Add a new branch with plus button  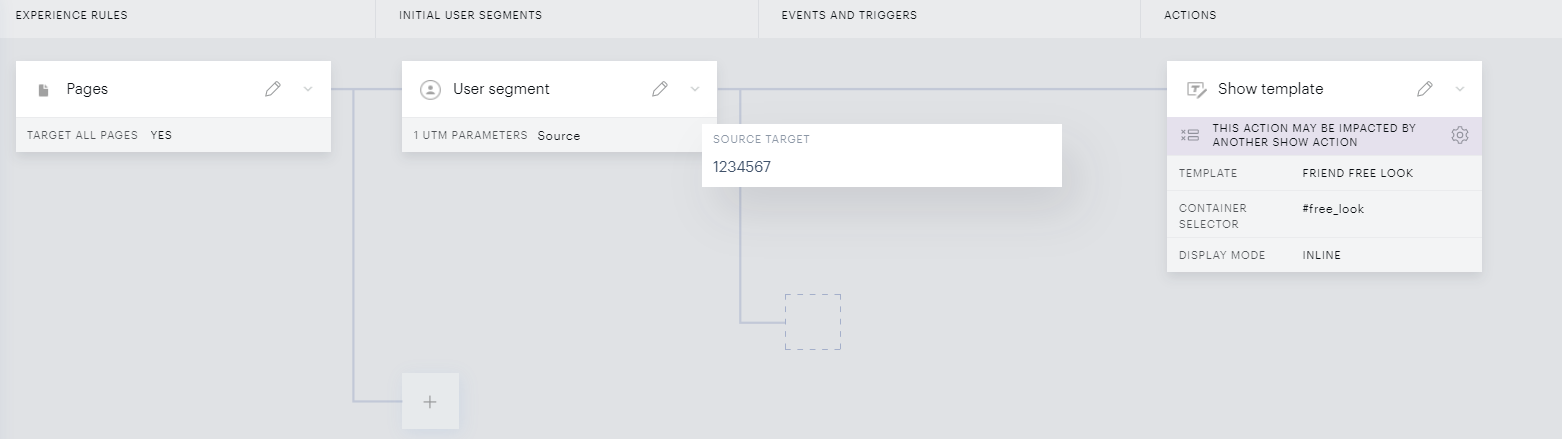click(430, 401)
